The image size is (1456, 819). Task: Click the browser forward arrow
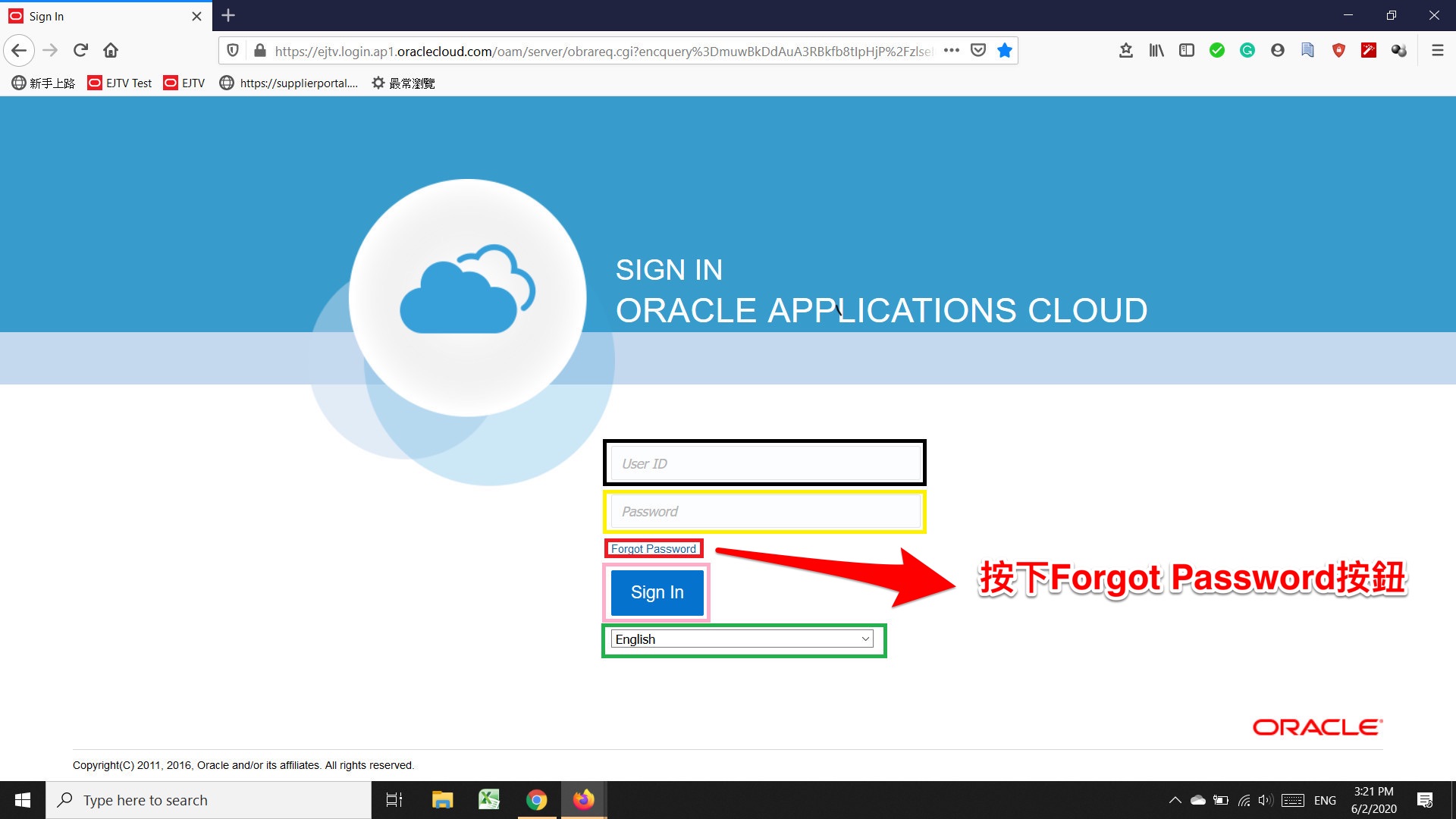(50, 51)
